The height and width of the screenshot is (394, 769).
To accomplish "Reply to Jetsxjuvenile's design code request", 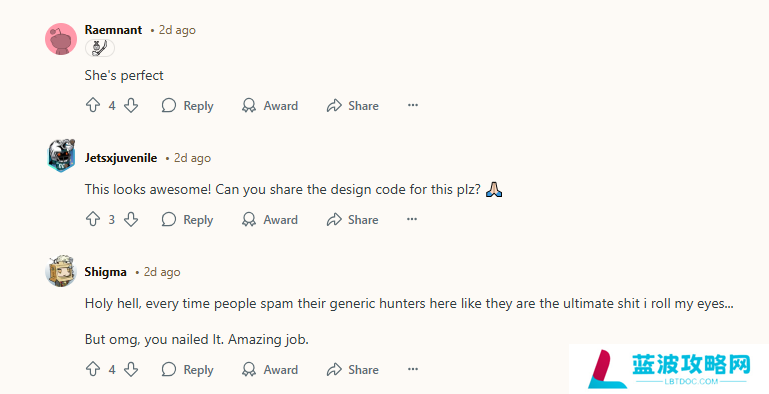I will 187,219.
